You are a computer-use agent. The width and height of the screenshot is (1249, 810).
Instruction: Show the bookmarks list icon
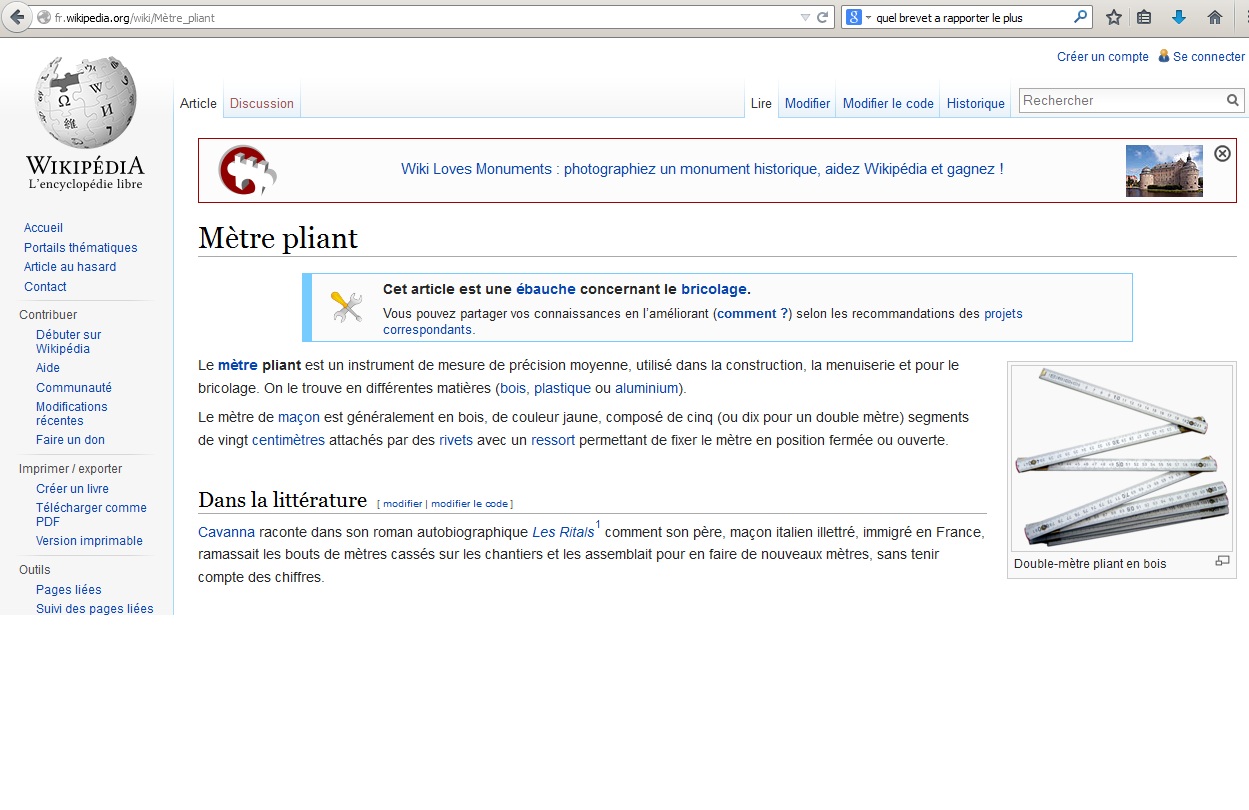point(1145,17)
